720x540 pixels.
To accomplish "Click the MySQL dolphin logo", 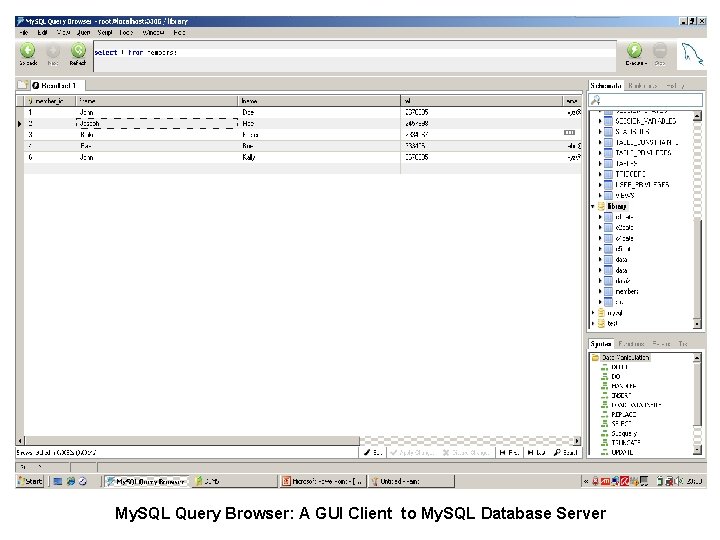I will pos(692,55).
